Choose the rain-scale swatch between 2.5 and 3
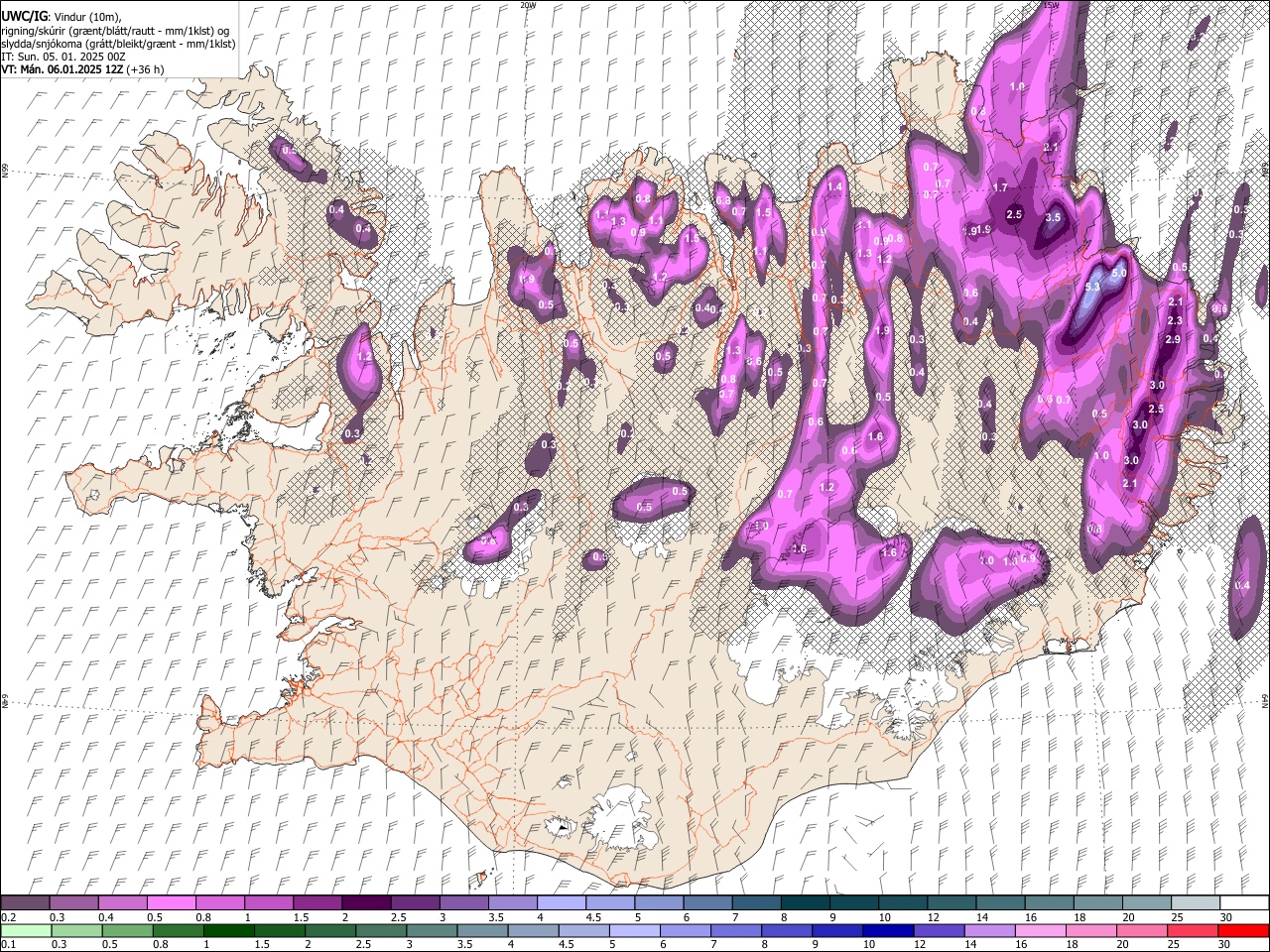Viewport: 1270px width, 952px height. (381, 930)
